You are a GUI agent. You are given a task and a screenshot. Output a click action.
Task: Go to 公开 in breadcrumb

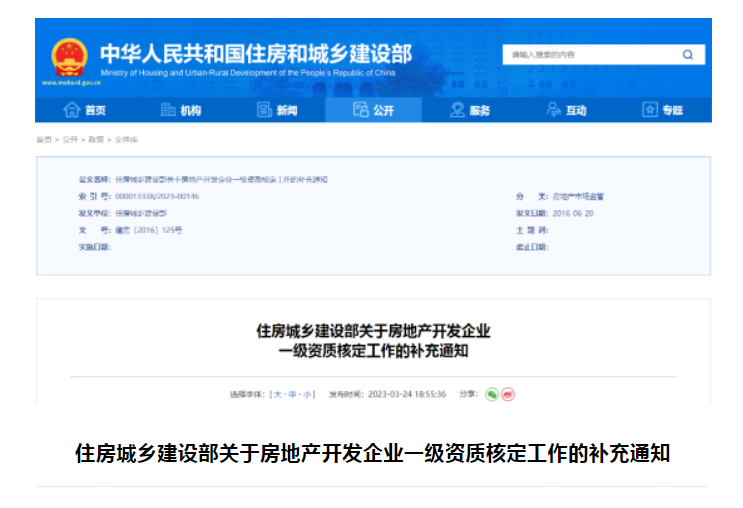pyautogui.click(x=70, y=139)
